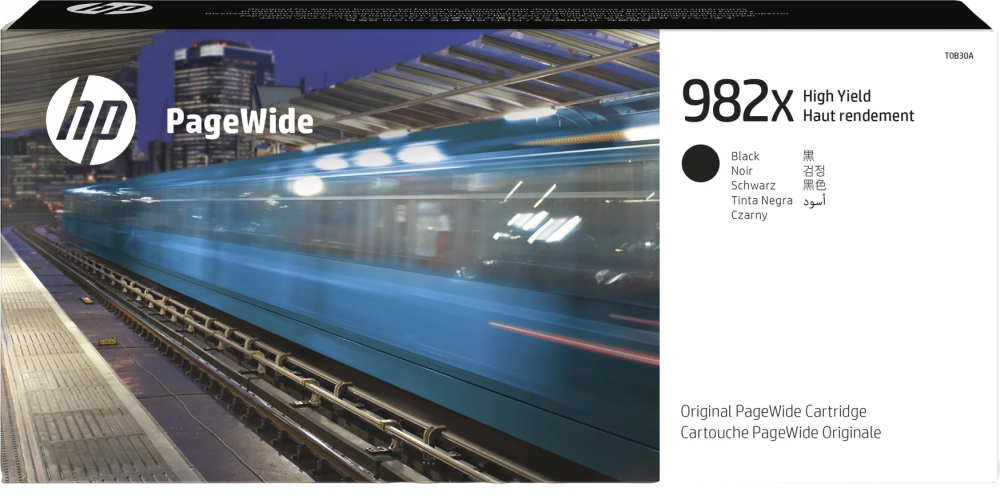
Task: Select the High Yield label
Action: (x=837, y=96)
